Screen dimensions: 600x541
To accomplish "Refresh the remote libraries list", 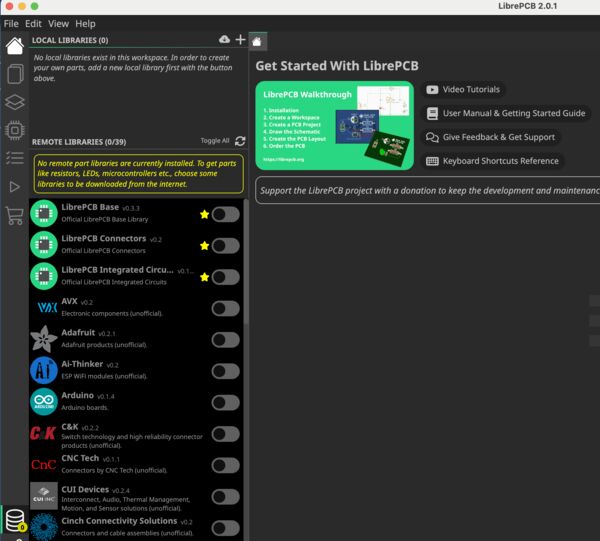I will pos(240,141).
